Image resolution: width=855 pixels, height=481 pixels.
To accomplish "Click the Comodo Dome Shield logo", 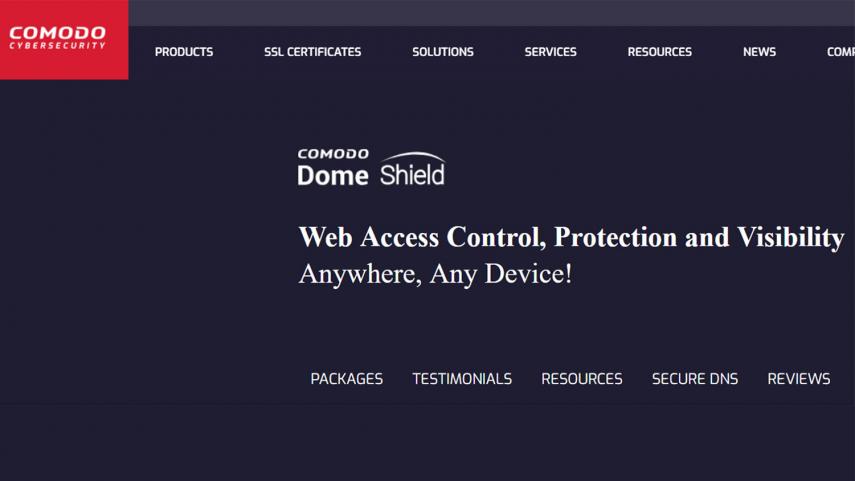I will coord(371,169).
